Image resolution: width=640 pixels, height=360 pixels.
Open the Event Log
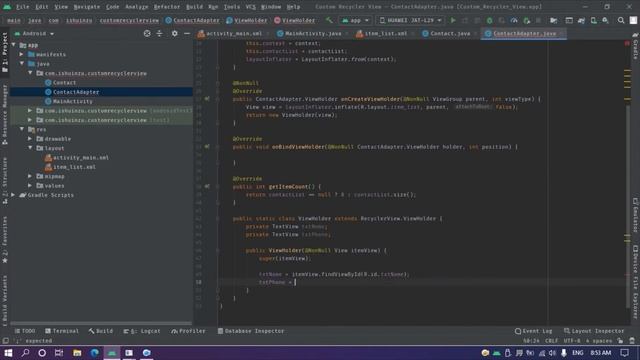tap(533, 331)
